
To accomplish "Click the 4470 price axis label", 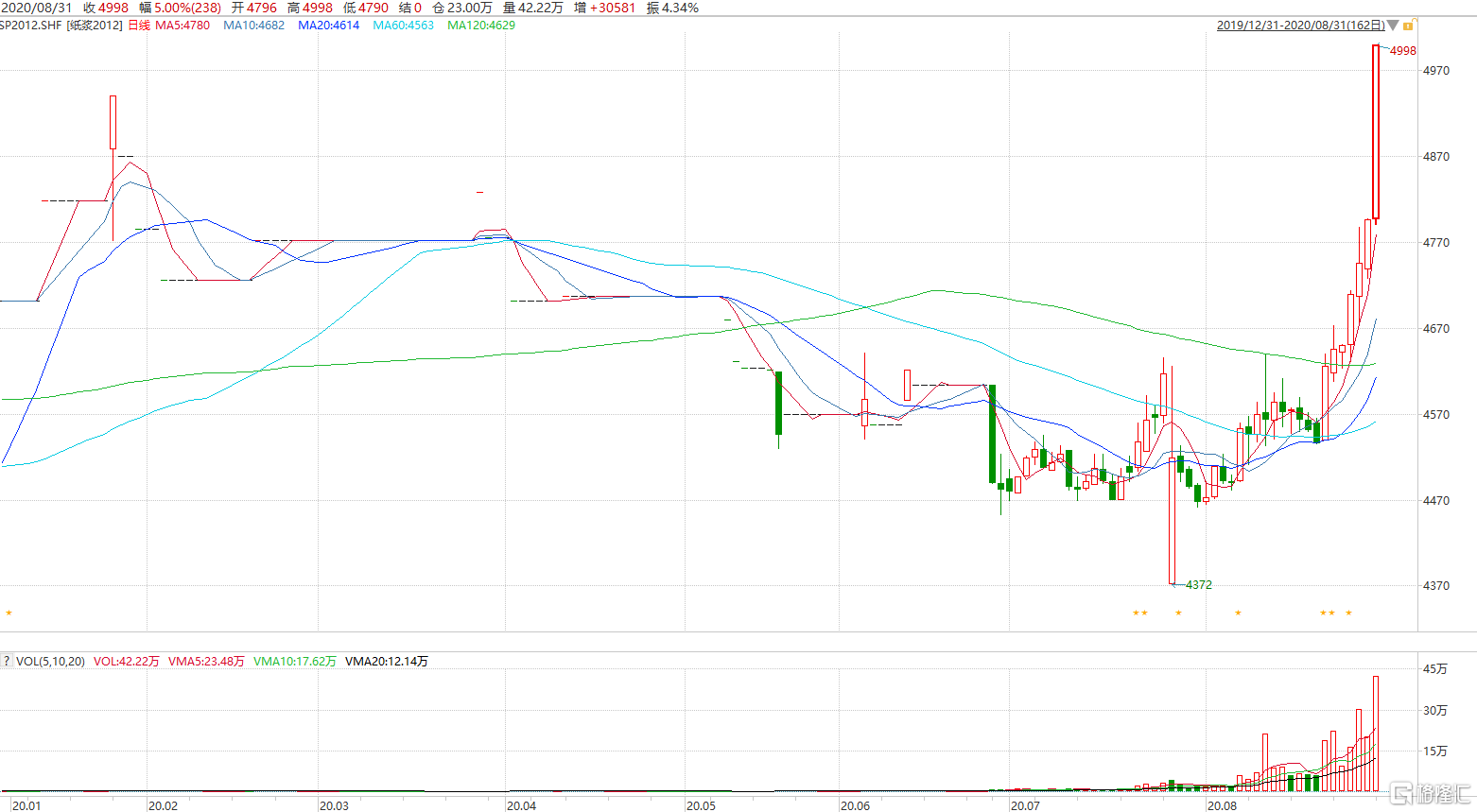I will 1435,500.
